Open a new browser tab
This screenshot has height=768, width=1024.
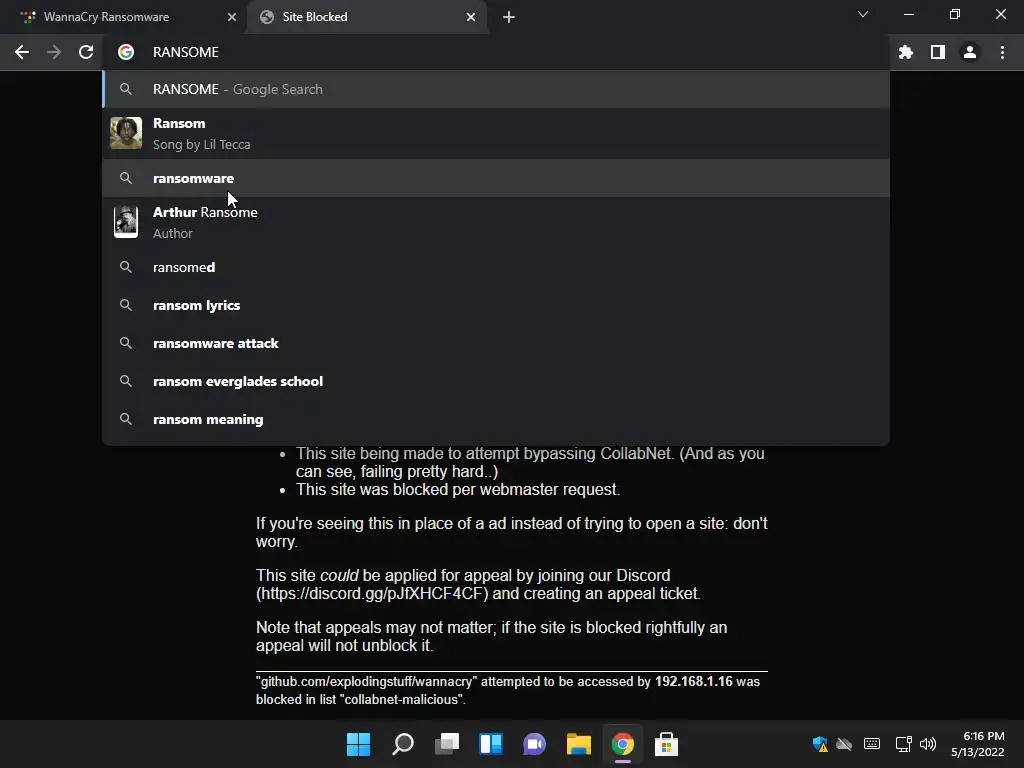tap(509, 17)
